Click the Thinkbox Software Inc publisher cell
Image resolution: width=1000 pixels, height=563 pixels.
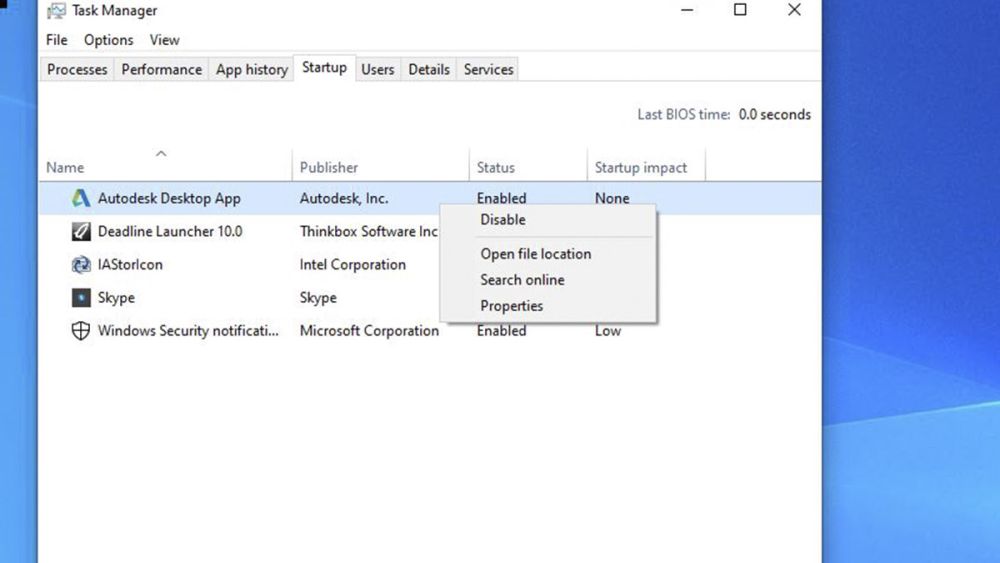[369, 231]
